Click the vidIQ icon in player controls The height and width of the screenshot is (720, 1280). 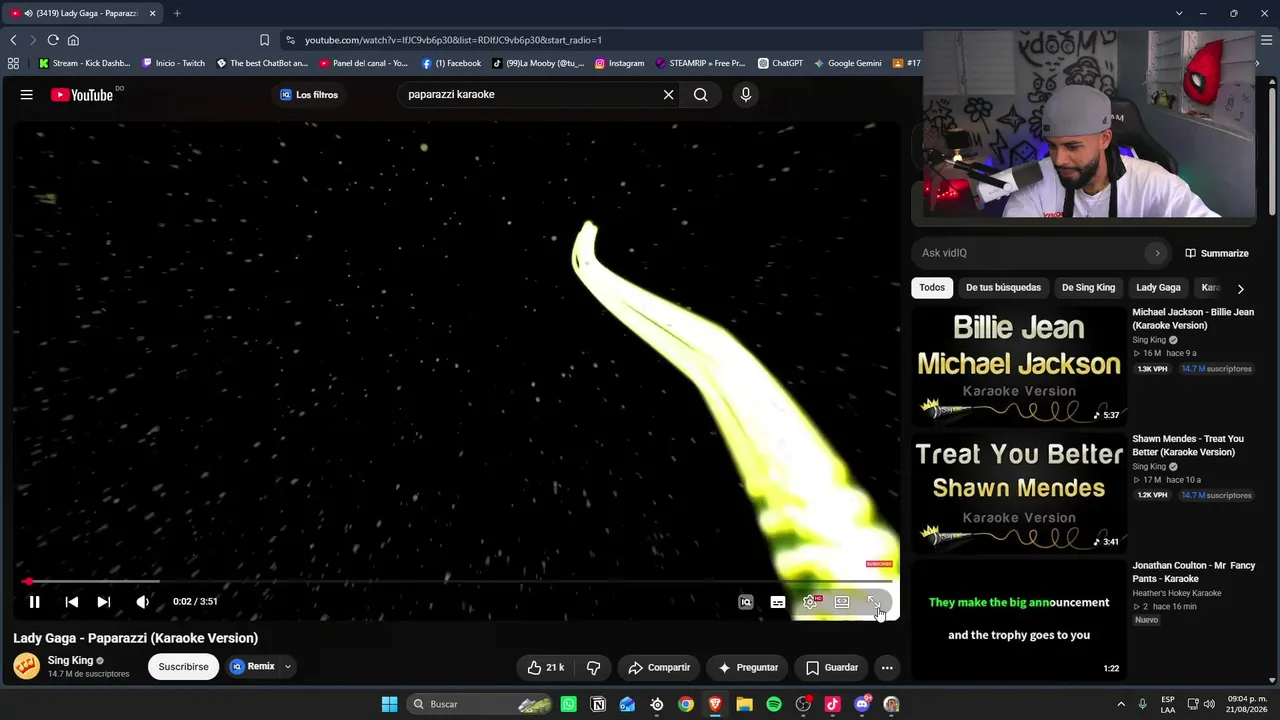pos(746,602)
